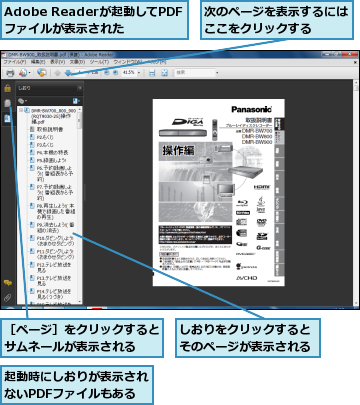
Task: Click the zoom out minus button
Action: [x=107, y=73]
